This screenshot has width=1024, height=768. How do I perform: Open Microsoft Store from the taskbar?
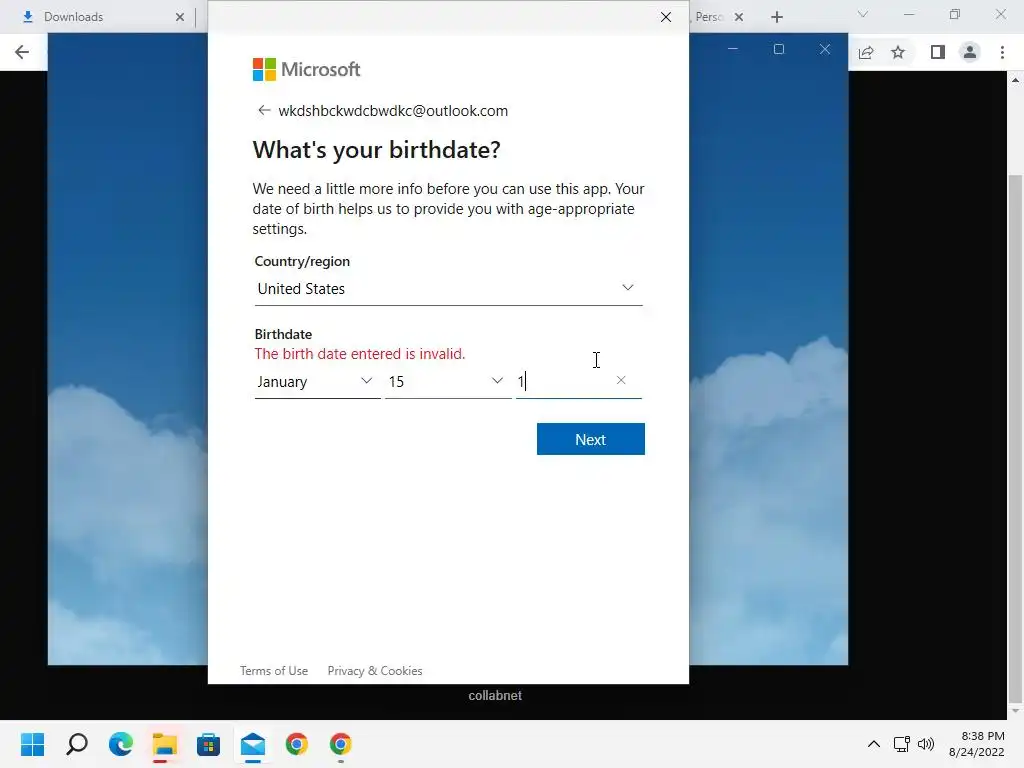[x=208, y=744]
